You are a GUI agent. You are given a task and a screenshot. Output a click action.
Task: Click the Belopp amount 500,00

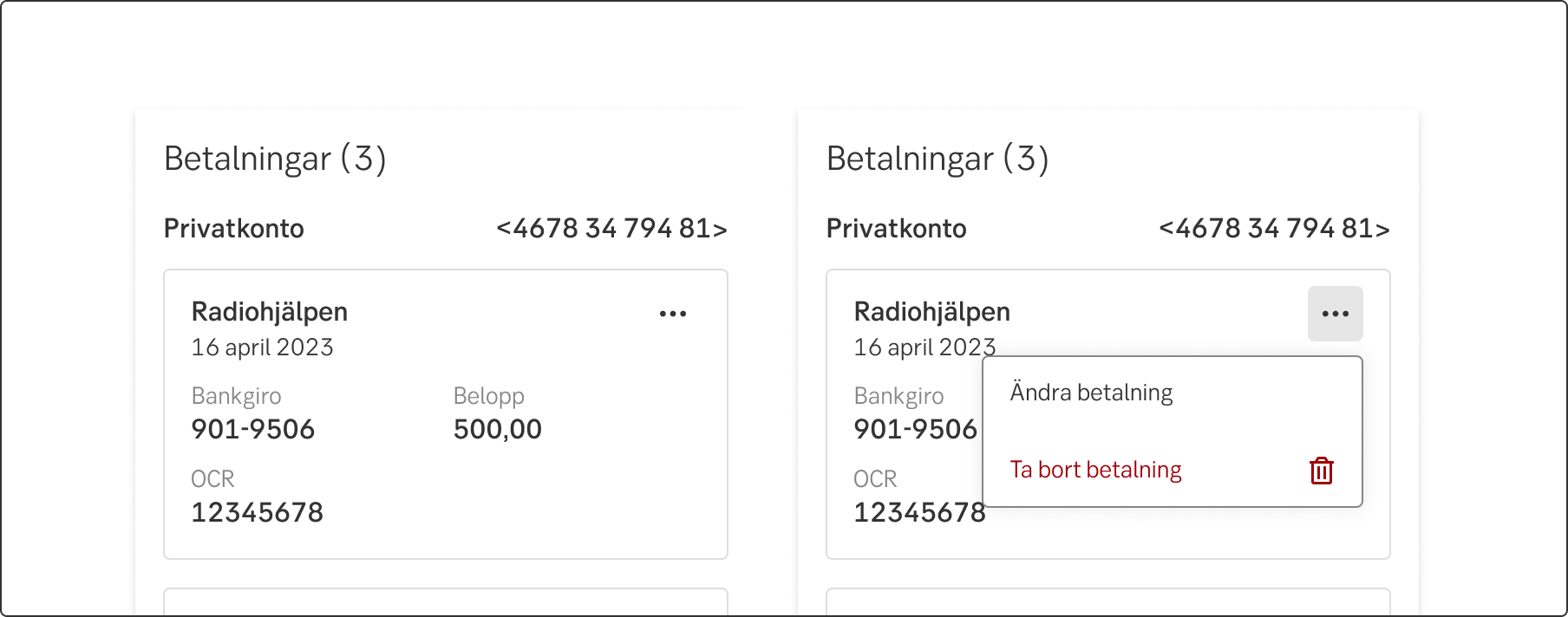tap(497, 429)
